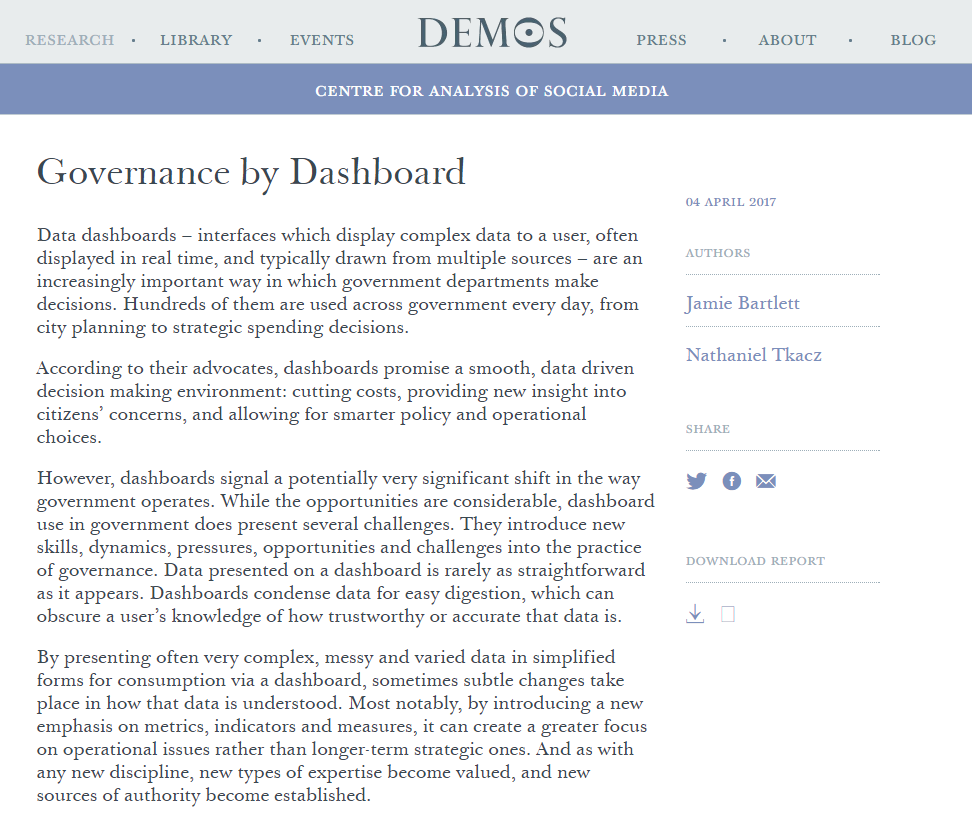View author Jamie Bartlett's profile
This screenshot has height=813, width=972.
click(x=742, y=303)
